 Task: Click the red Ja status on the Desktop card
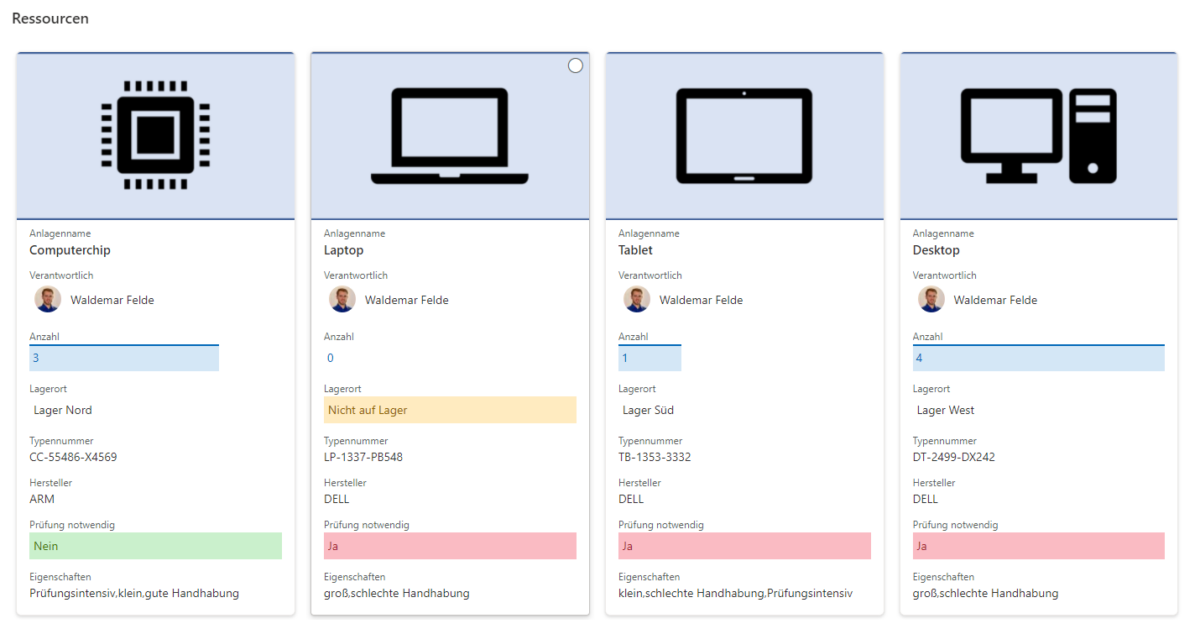pyautogui.click(x=1038, y=545)
